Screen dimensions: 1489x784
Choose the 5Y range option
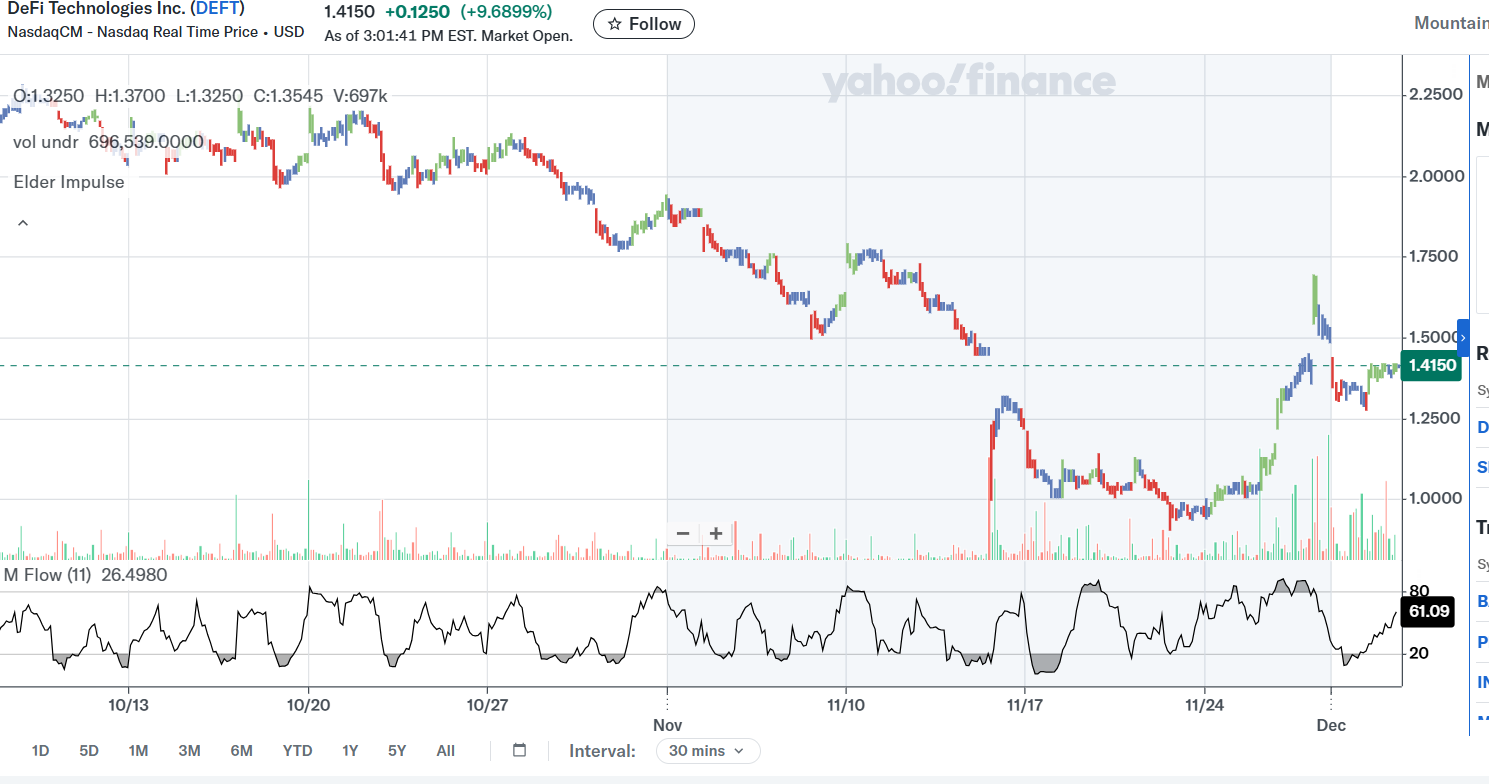(397, 750)
